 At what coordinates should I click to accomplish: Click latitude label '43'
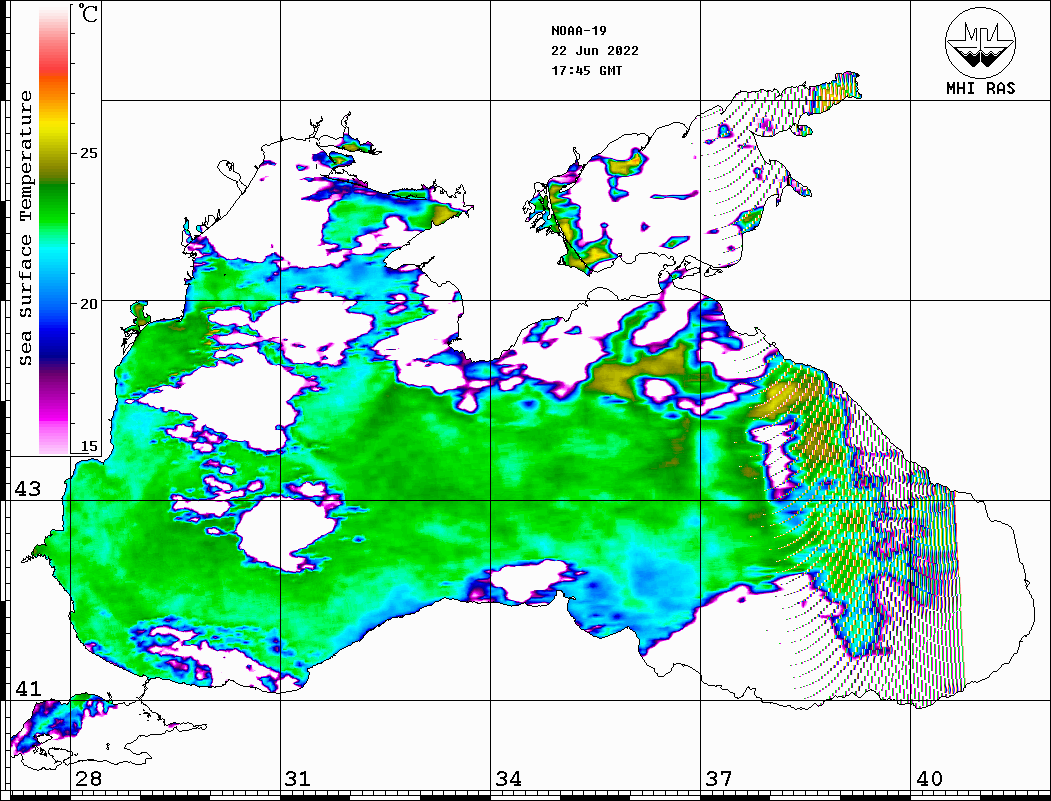click(x=27, y=489)
